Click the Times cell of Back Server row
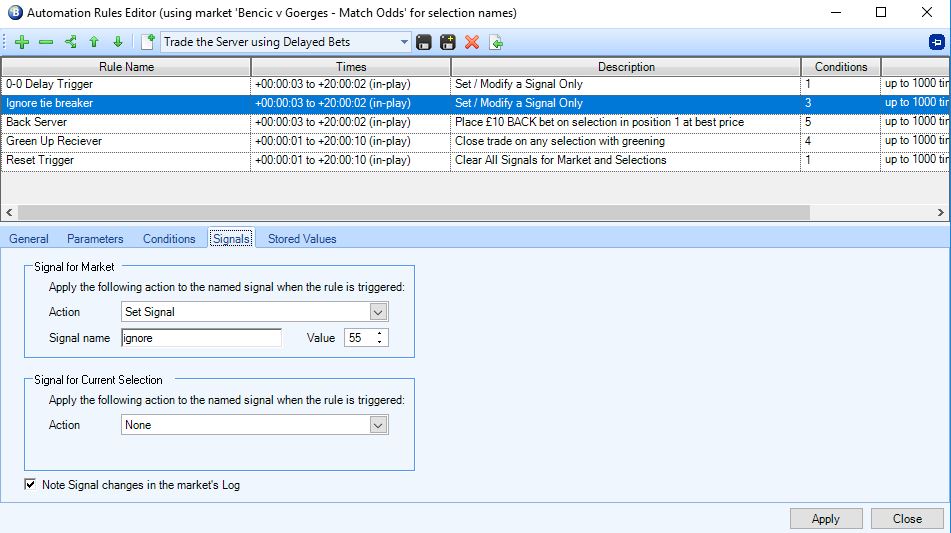The image size is (951, 533). click(x=351, y=122)
